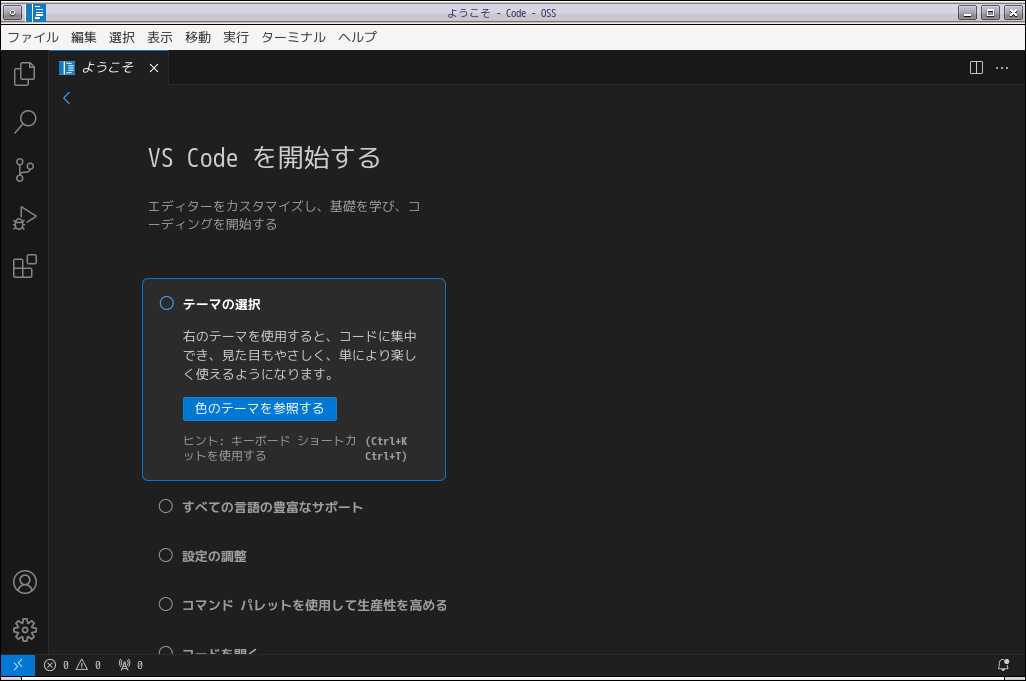Open the Manage gear icon
This screenshot has height=681, width=1026.
(25, 630)
